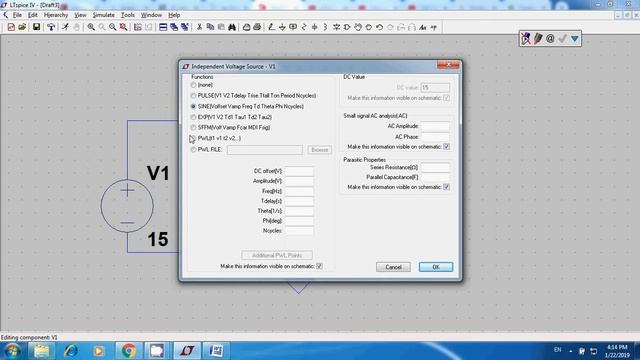Screen dimensions: 640x360
Task: Open the View menu
Action: click(x=80, y=15)
